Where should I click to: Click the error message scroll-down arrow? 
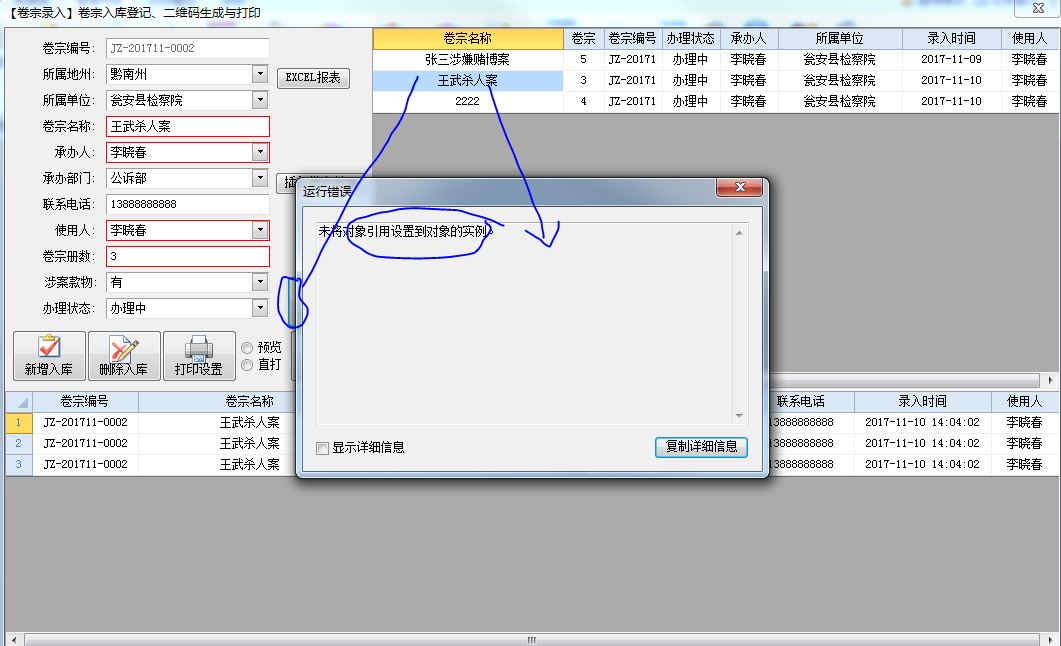click(x=739, y=416)
